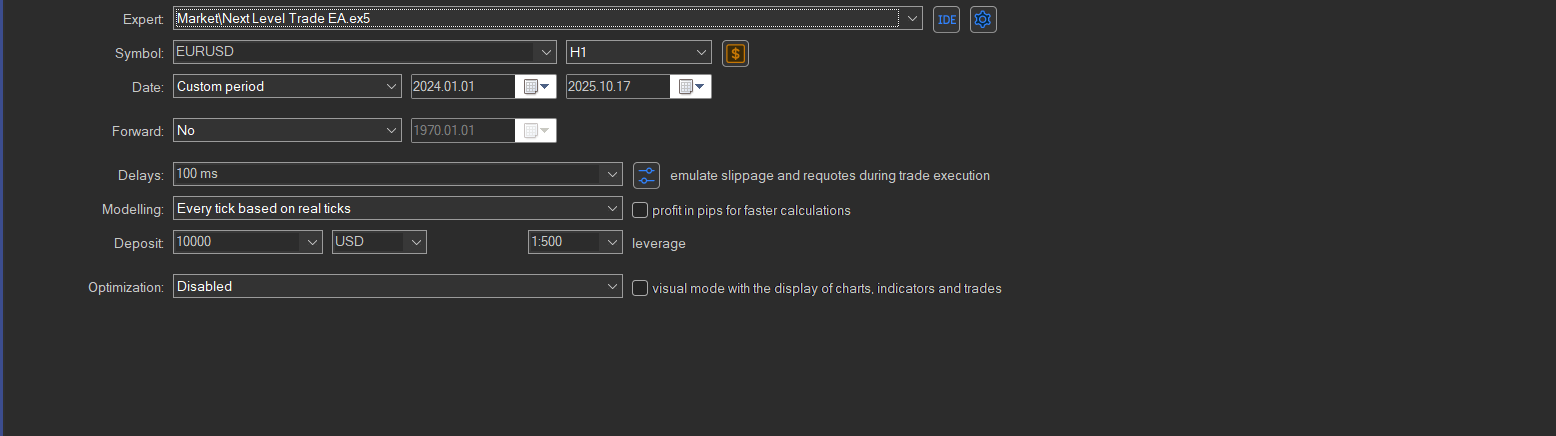This screenshot has height=436, width=1556.
Task: Open expert settings gear icon
Action: [x=984, y=19]
